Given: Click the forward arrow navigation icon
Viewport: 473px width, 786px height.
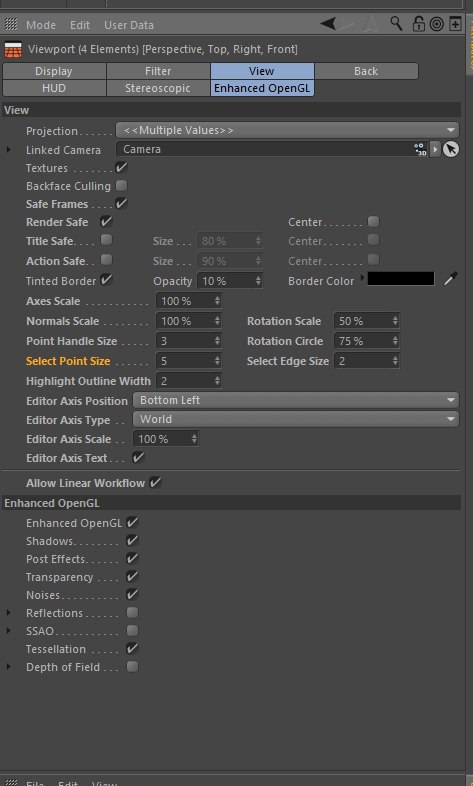Looking at the screenshot, I should click(x=347, y=24).
